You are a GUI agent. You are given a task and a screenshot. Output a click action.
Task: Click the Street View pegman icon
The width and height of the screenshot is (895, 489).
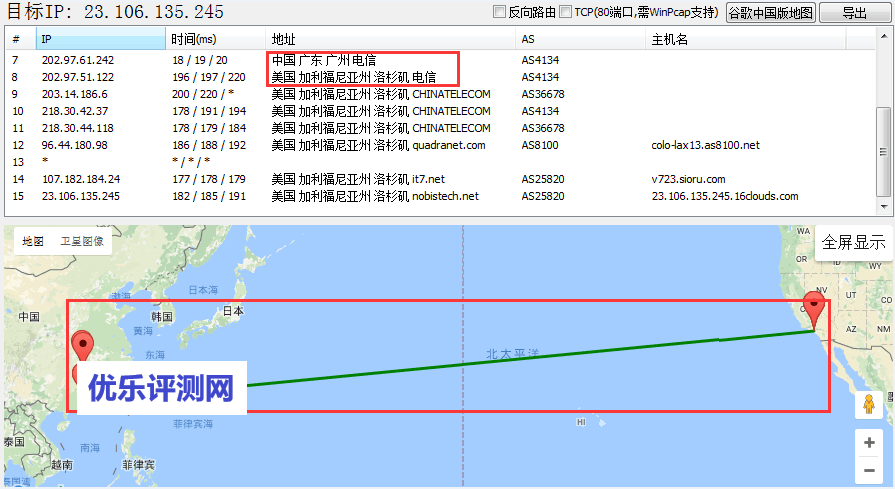click(868, 404)
